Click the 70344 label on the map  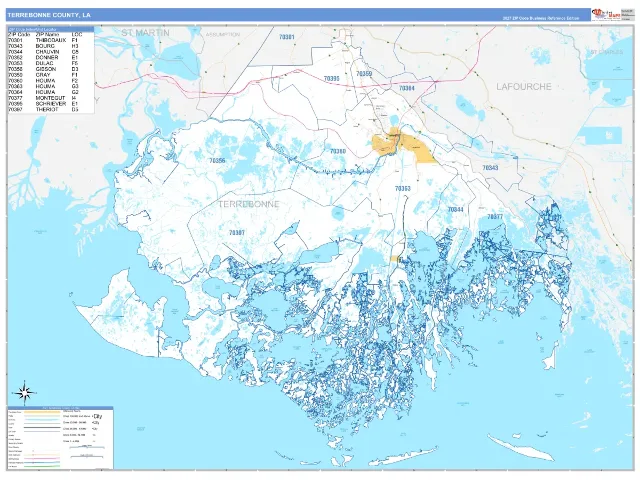[456, 209]
